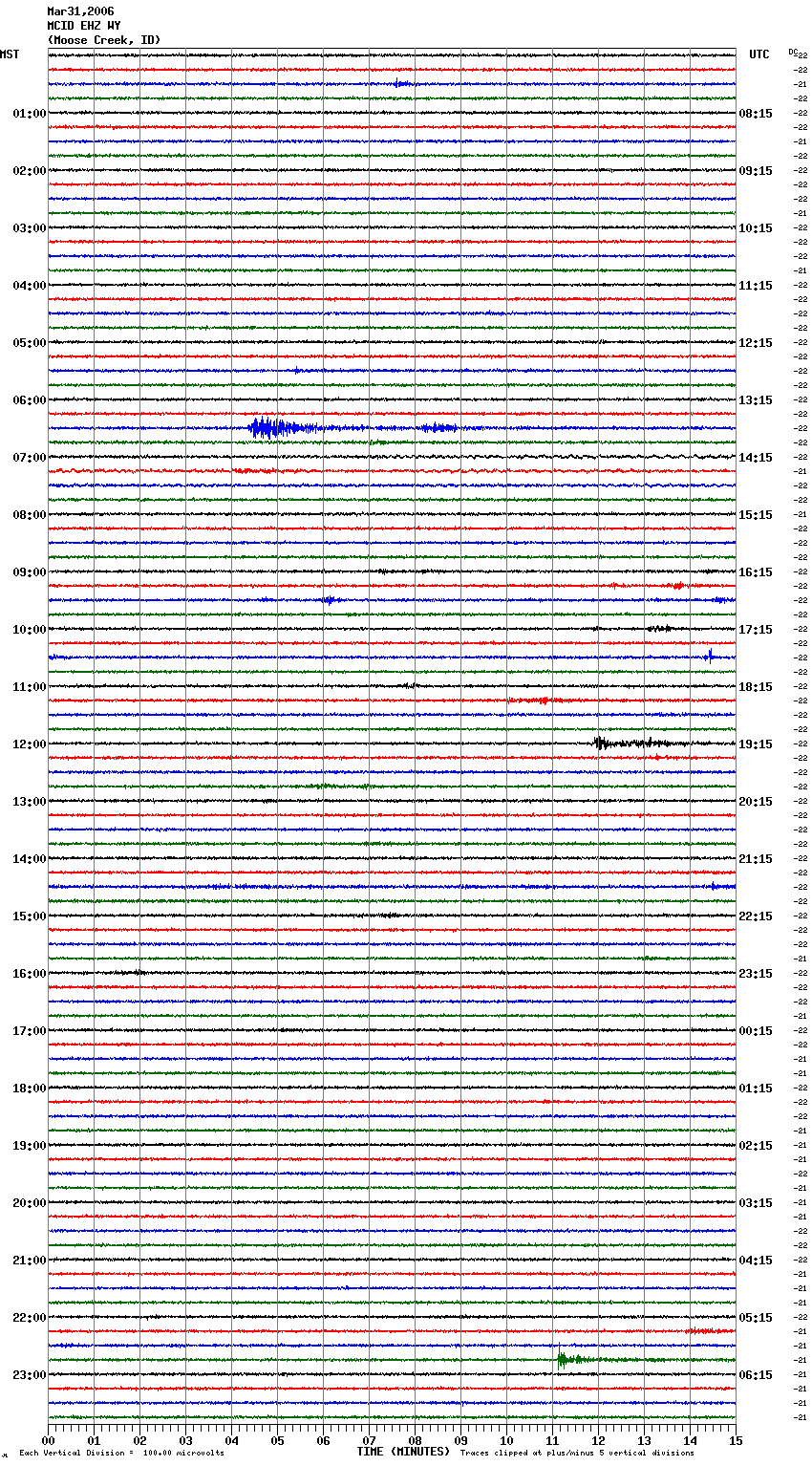Select the 20:00 MST row label
The image size is (812, 1466).
(30, 1203)
